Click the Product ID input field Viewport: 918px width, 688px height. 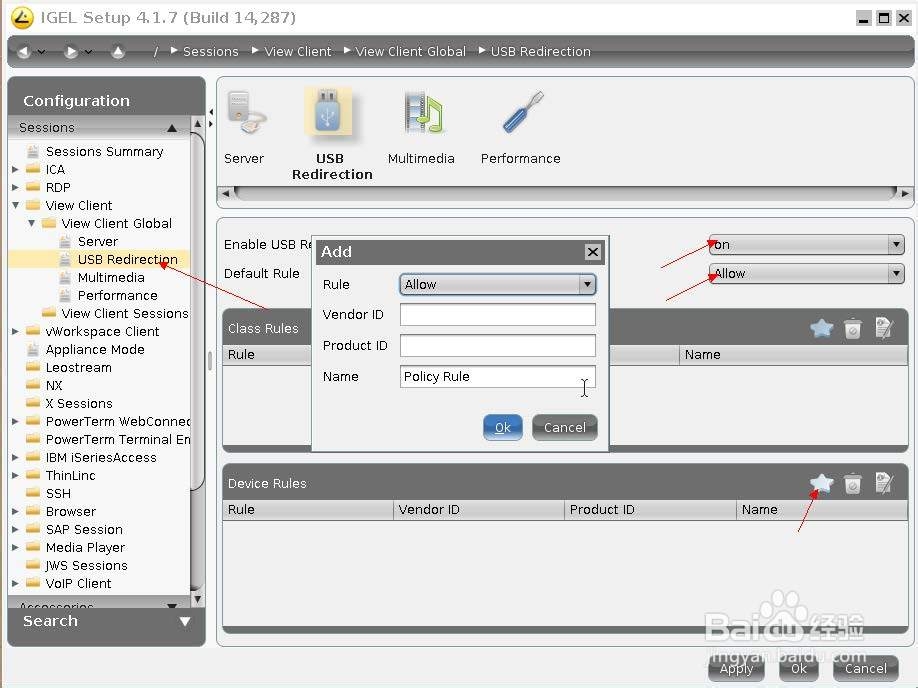[x=498, y=345]
